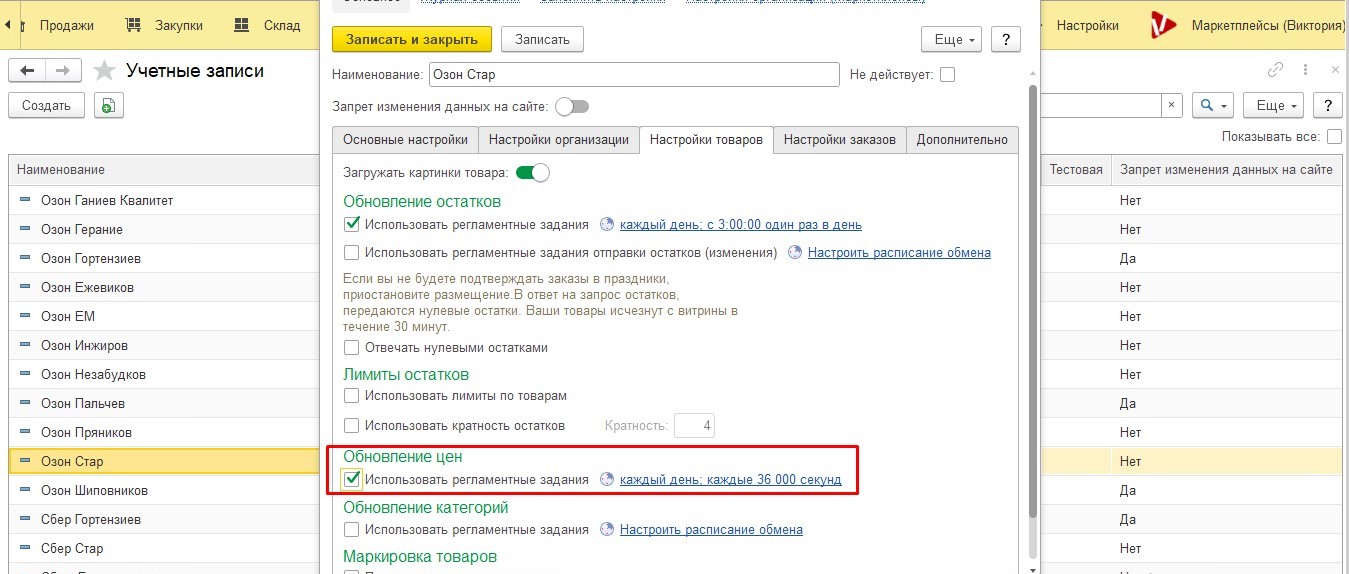The height and width of the screenshot is (574, 1349).
Task: Open the Настройки section in top bar
Action: point(1088,25)
